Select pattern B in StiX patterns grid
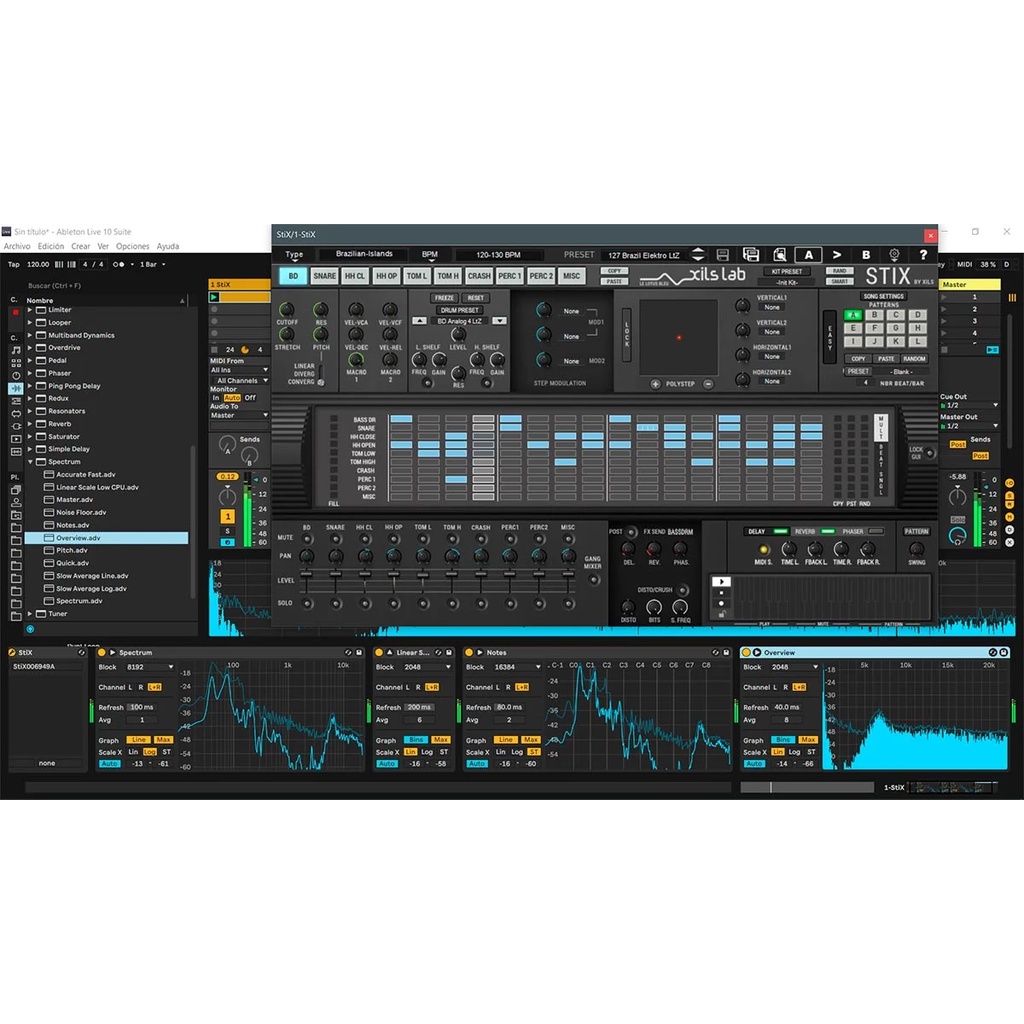 [x=874, y=315]
